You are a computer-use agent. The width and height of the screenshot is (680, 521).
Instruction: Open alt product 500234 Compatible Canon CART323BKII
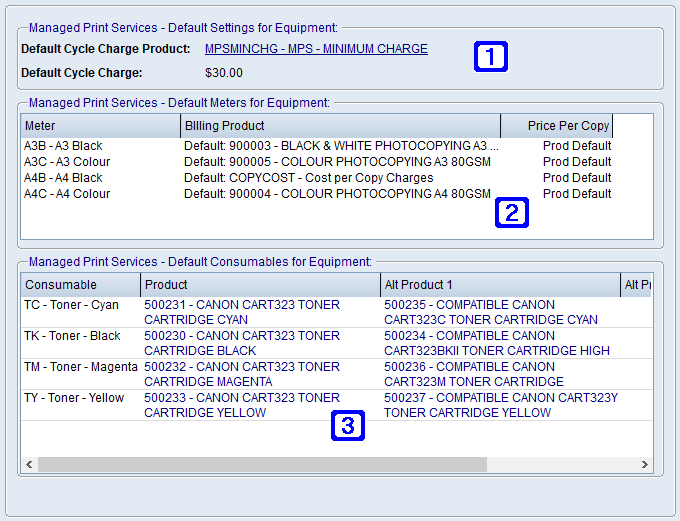pyautogui.click(x=497, y=343)
